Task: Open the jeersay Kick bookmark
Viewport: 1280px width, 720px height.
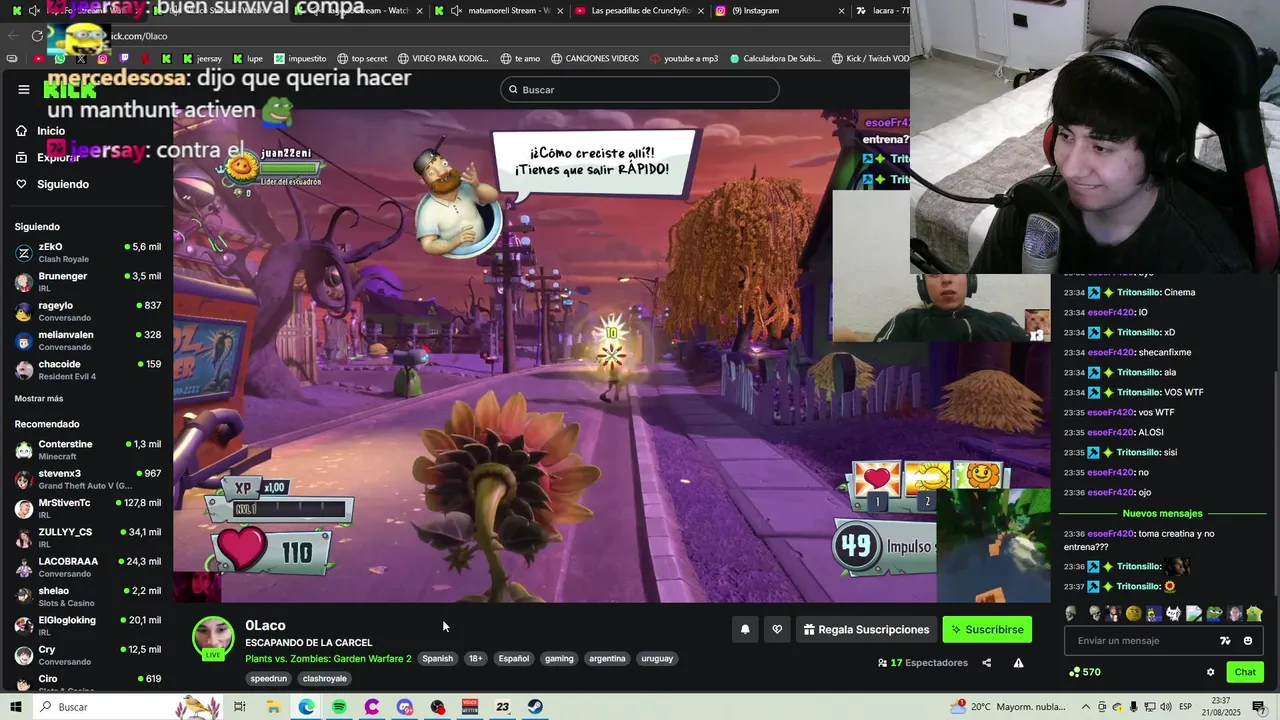Action: coord(201,59)
